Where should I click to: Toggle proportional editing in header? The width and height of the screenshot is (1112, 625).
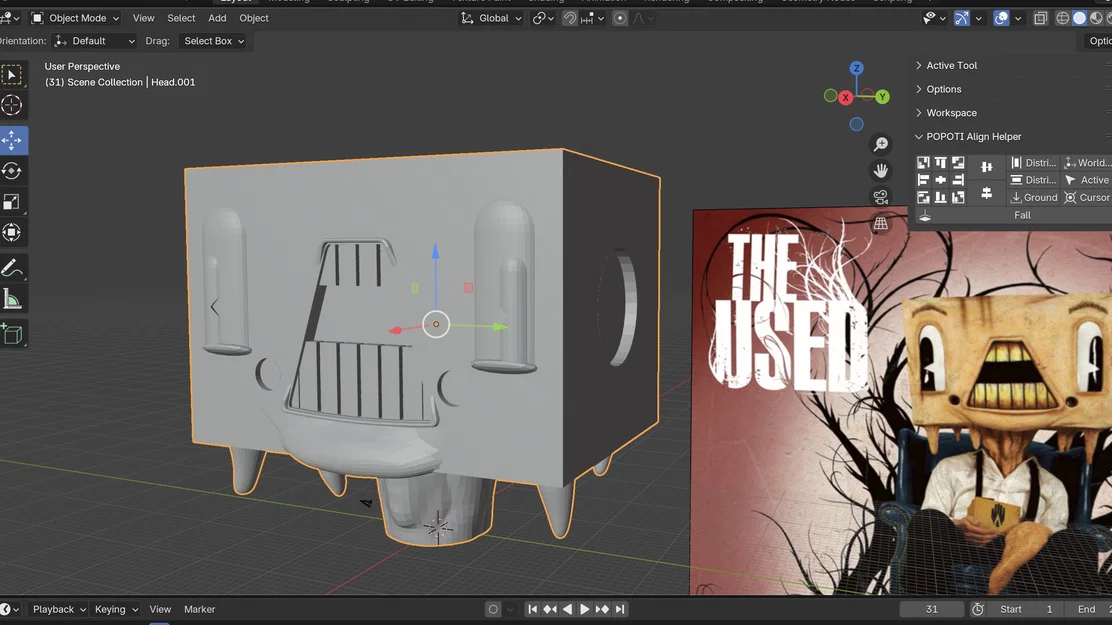click(x=620, y=18)
